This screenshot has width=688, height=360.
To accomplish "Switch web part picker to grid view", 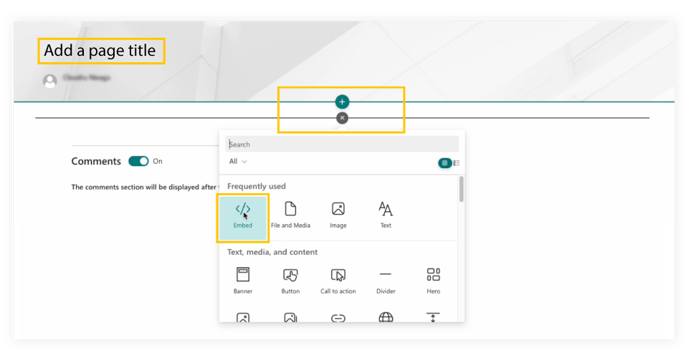I will 444,163.
